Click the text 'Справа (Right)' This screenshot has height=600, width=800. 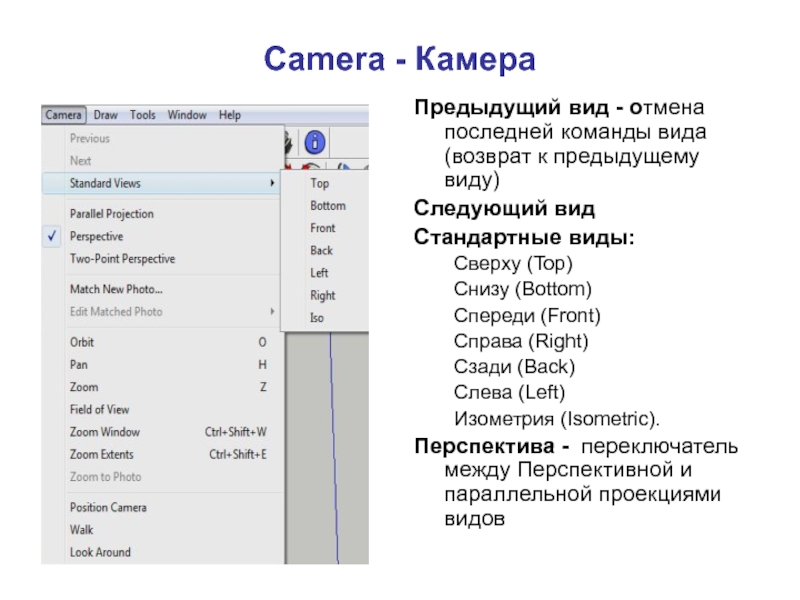[521, 341]
